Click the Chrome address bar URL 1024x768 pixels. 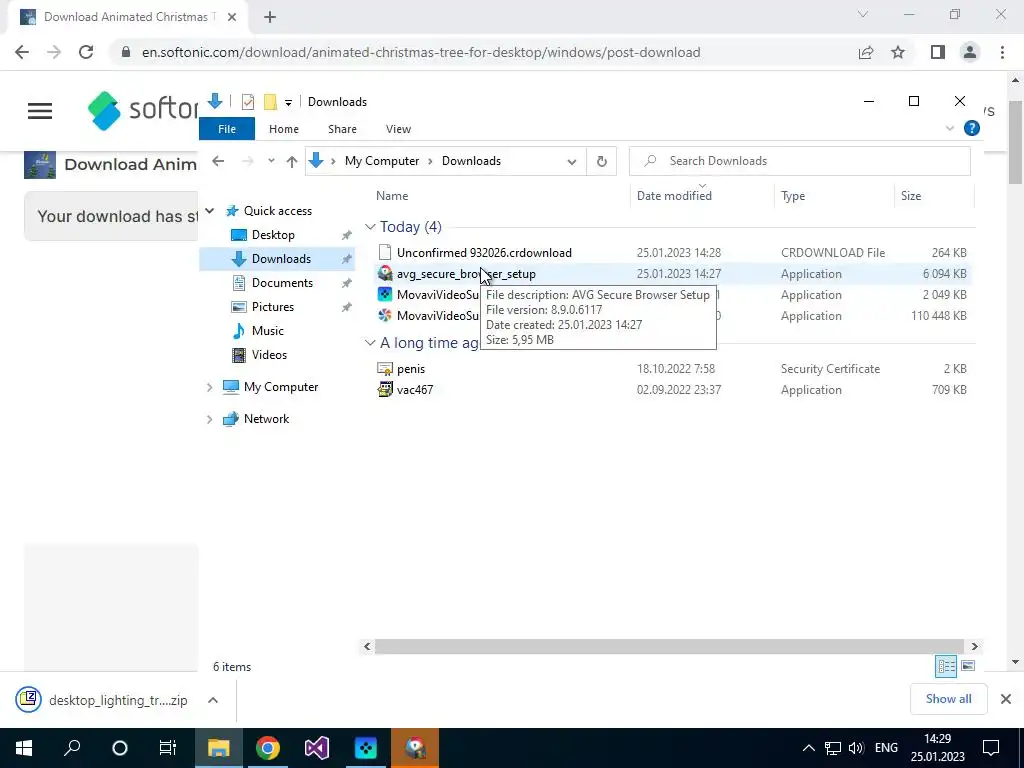tap(421, 52)
